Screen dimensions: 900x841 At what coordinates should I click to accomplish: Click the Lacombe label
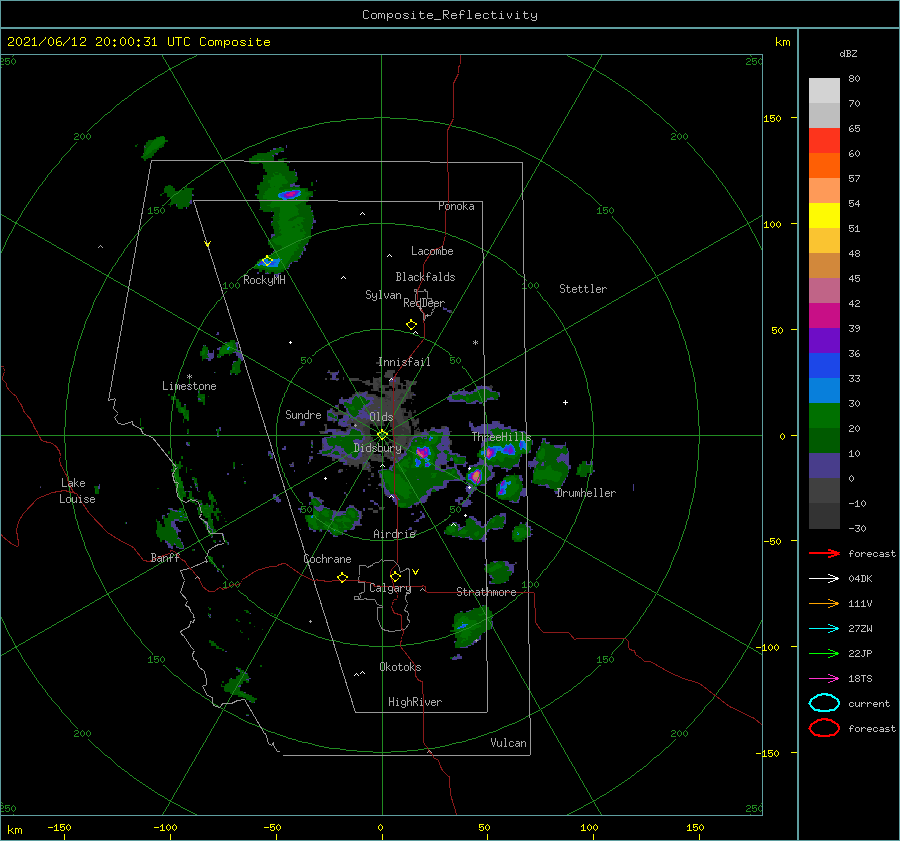(x=432, y=251)
